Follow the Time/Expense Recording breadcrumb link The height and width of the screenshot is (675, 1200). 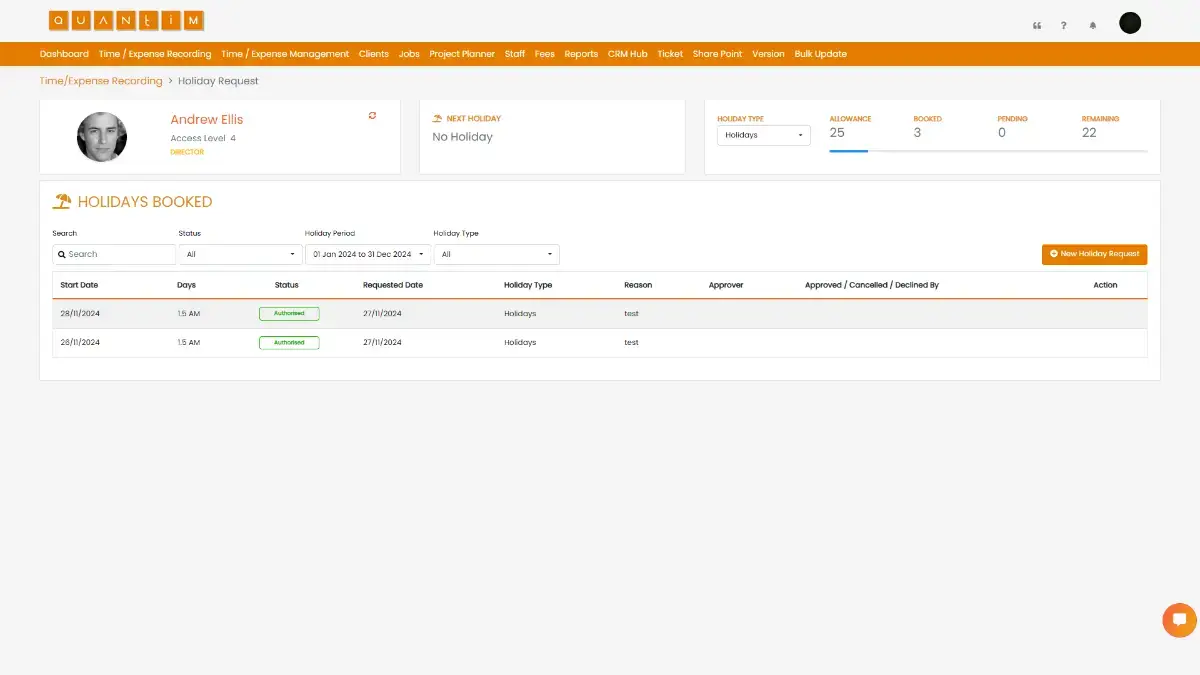[101, 81]
